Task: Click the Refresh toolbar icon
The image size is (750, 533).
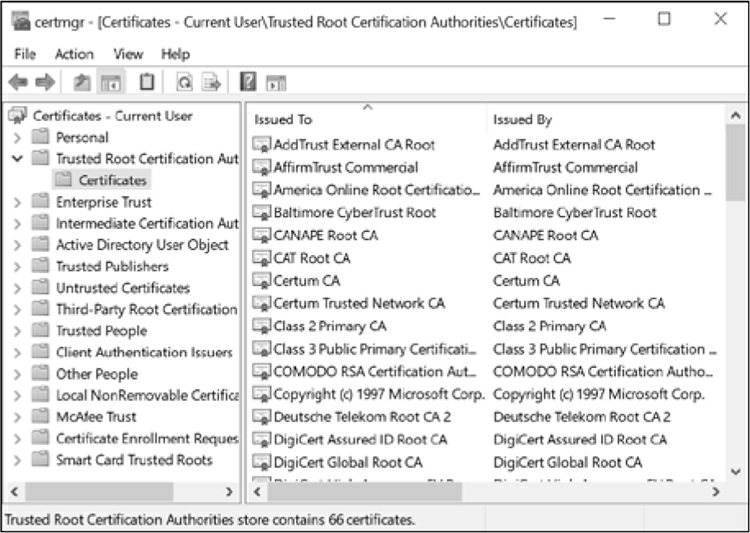Action: tap(184, 82)
